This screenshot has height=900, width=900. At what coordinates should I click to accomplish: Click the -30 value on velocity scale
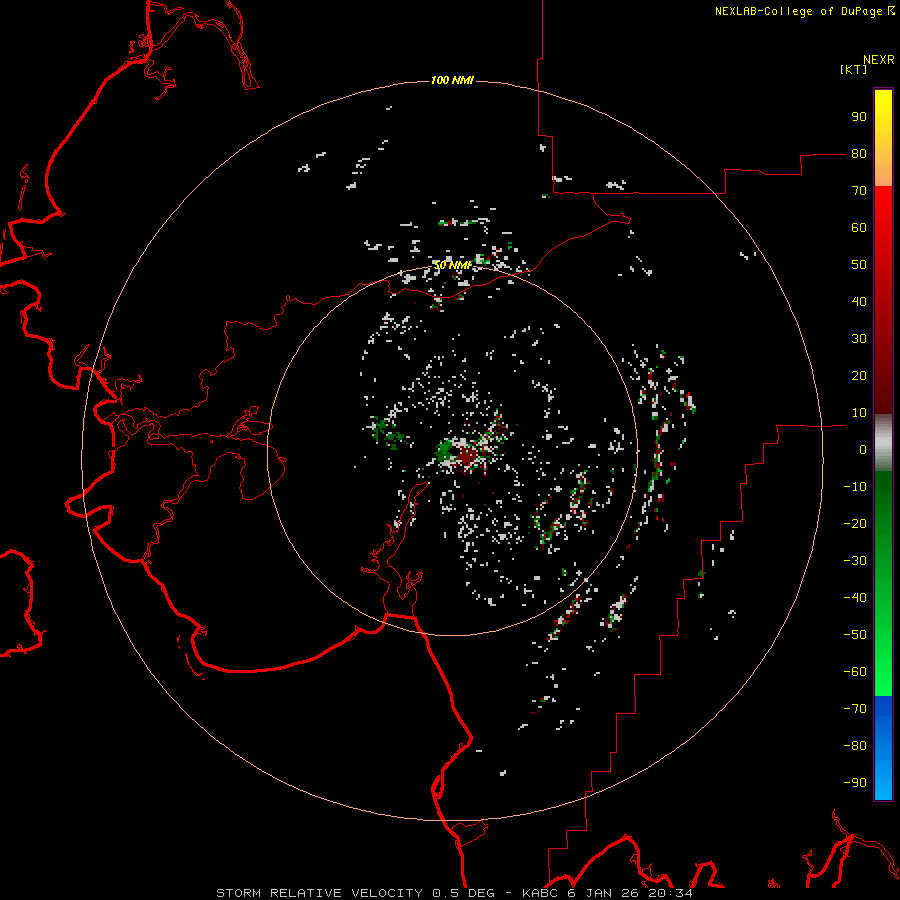(855, 561)
